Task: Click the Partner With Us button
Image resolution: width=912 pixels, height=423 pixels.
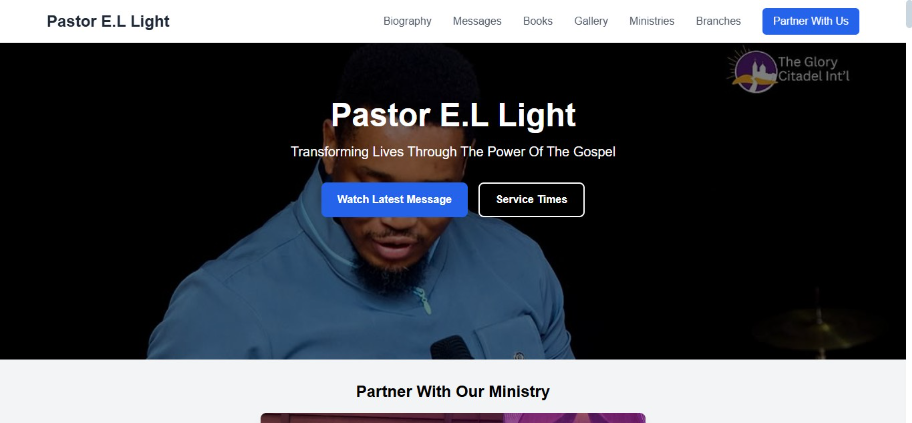Action: (810, 21)
